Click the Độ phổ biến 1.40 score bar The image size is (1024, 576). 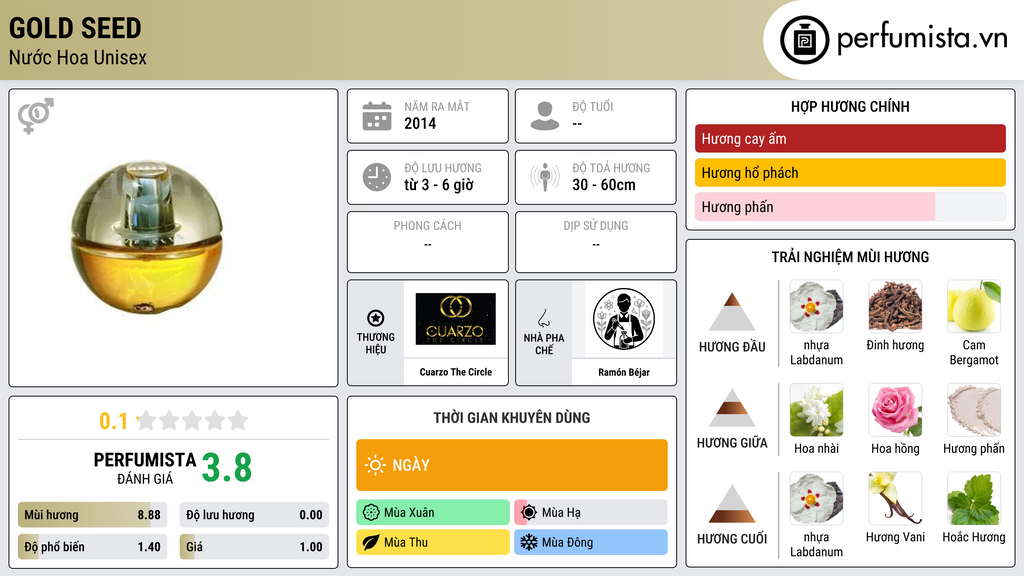[x=92, y=547]
